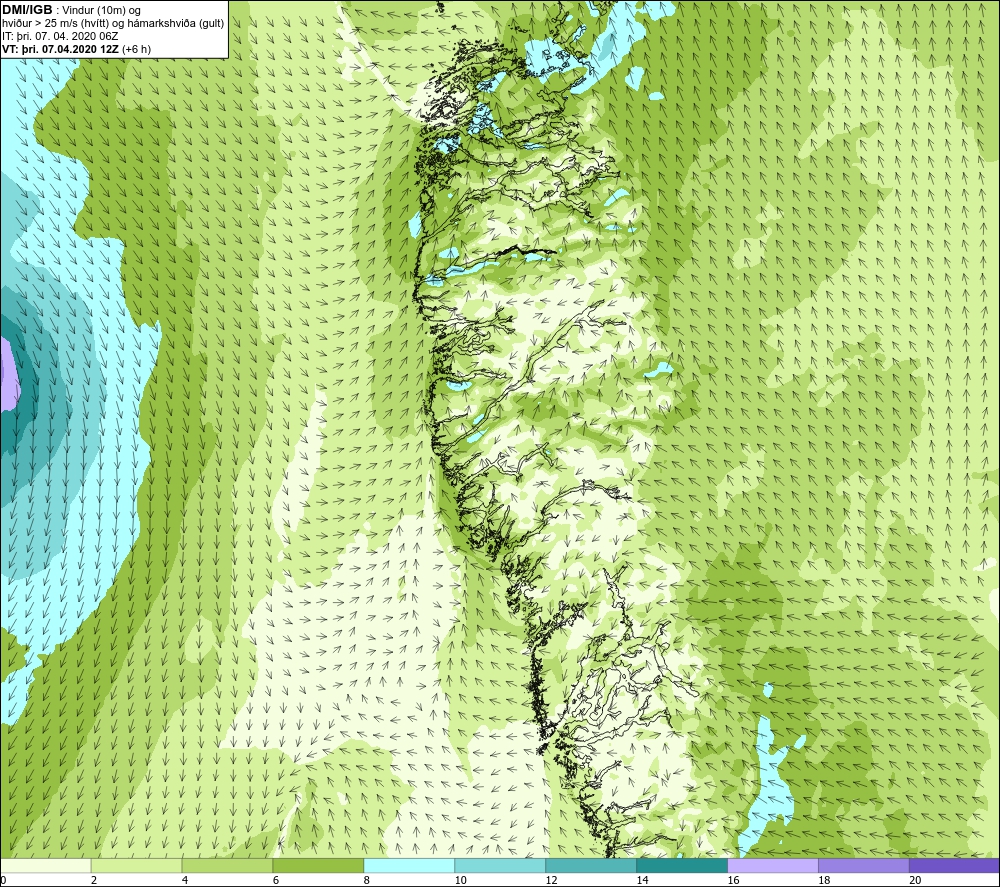Screen dimensions: 1000x887
Task: Click the above 20 m/s dark purple swatch
Action: point(955,865)
